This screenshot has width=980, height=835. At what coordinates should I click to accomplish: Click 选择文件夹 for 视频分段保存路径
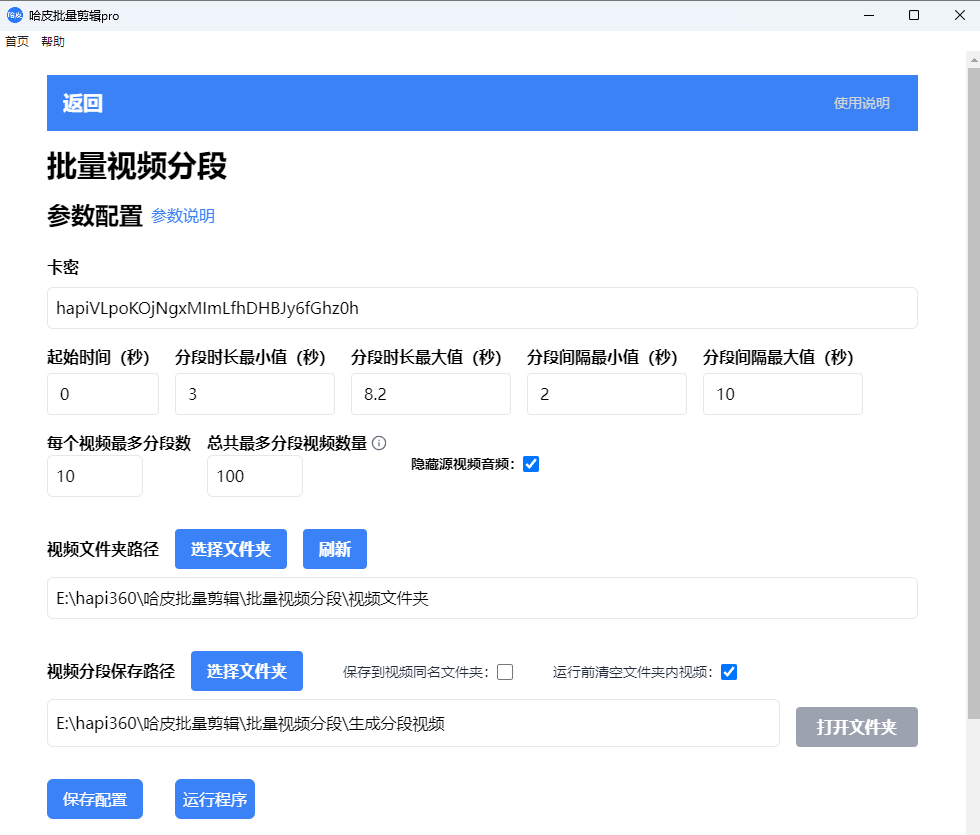(247, 671)
